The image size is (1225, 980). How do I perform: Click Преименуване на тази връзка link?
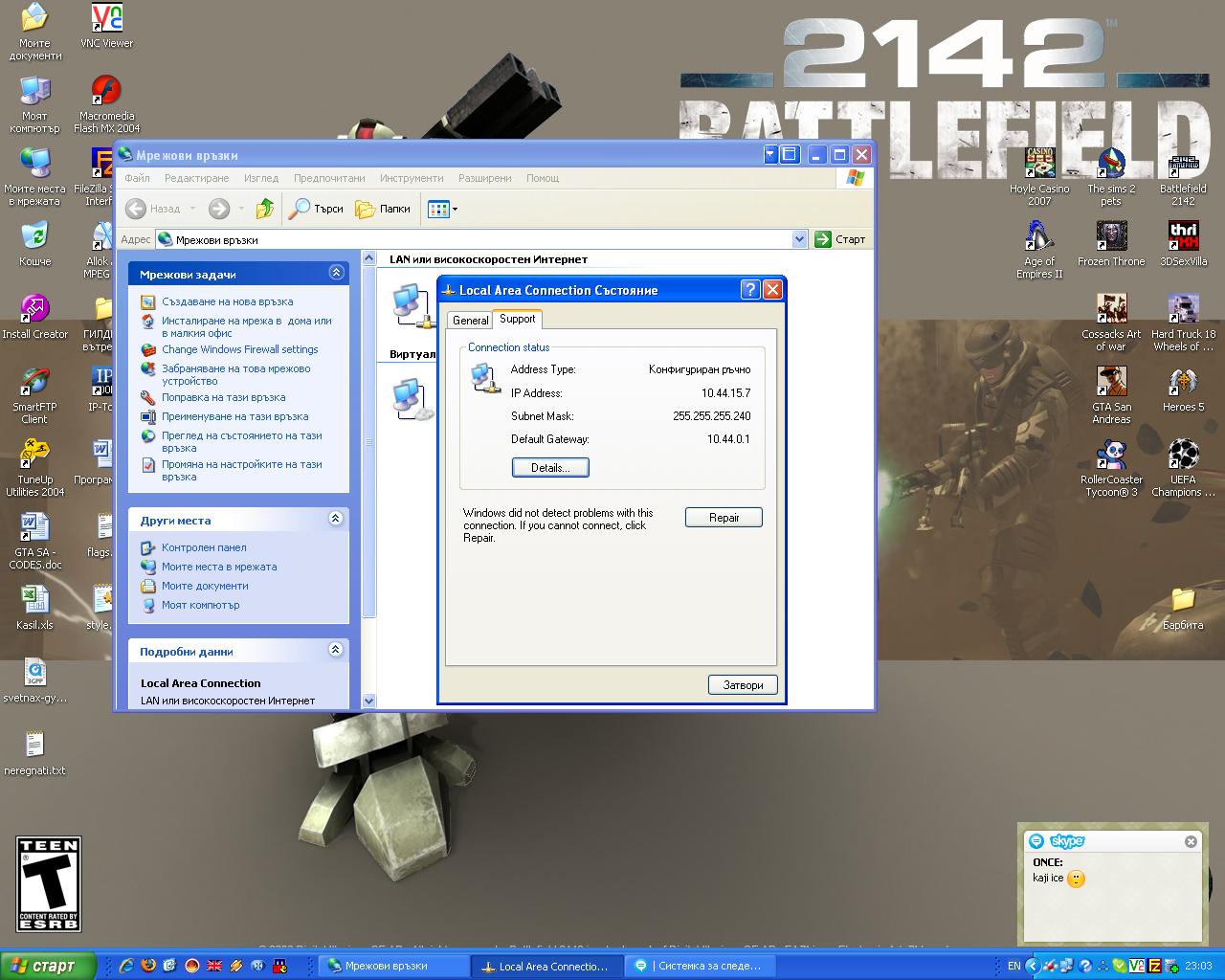point(234,416)
